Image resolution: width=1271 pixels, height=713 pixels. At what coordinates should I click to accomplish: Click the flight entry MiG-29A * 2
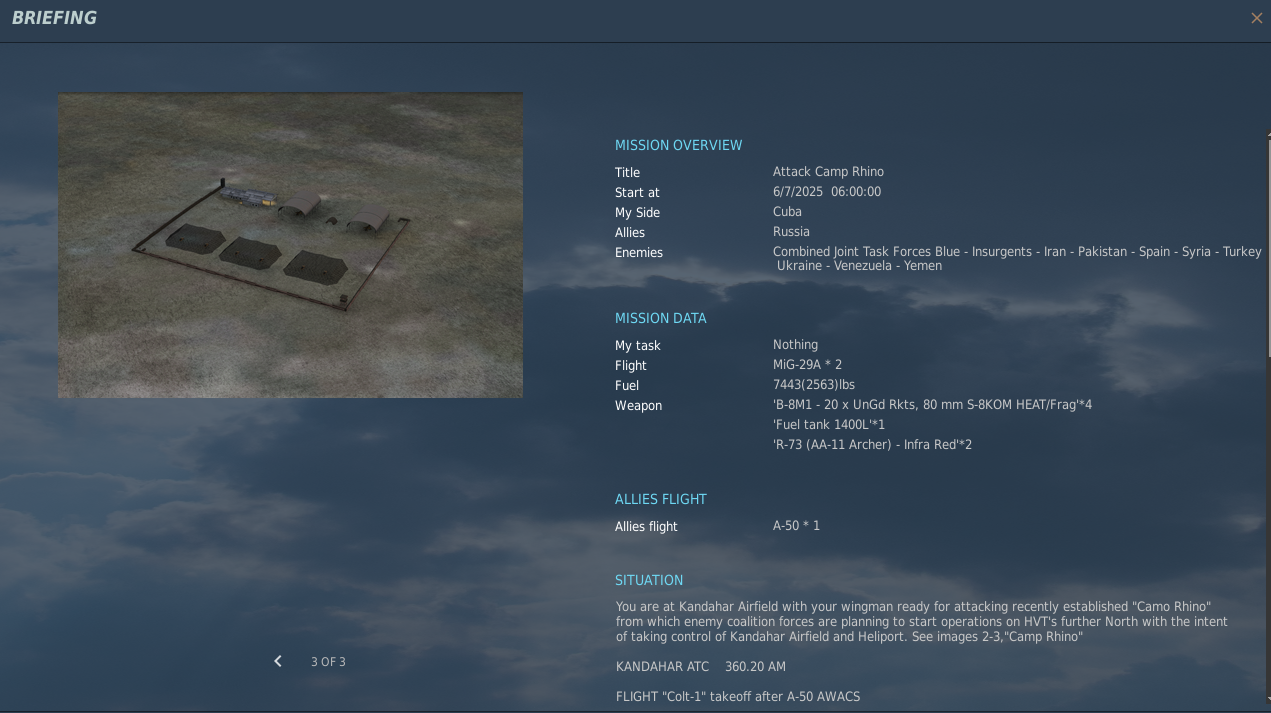click(x=807, y=365)
